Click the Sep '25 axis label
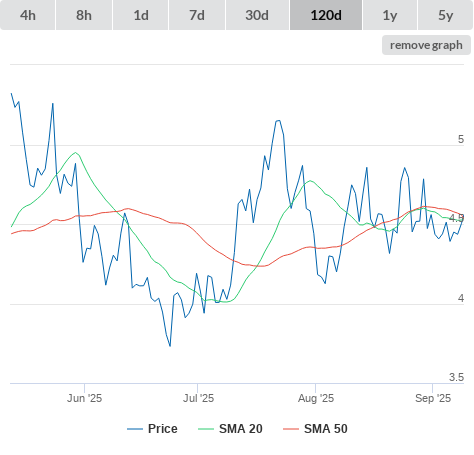The height and width of the screenshot is (455, 474). click(x=433, y=398)
